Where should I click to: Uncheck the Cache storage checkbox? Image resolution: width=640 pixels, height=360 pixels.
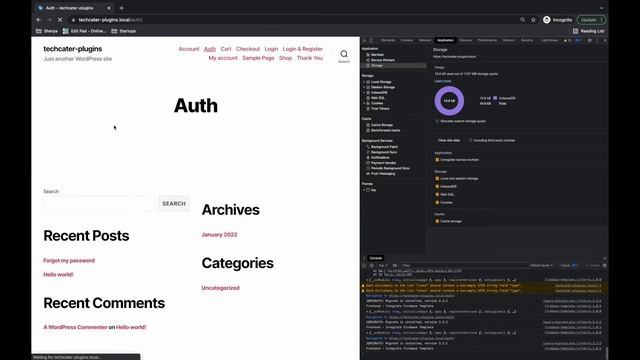pos(437,221)
